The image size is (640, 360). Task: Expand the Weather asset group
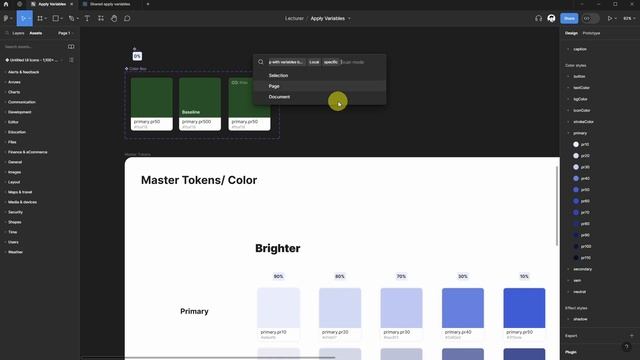pos(15,252)
